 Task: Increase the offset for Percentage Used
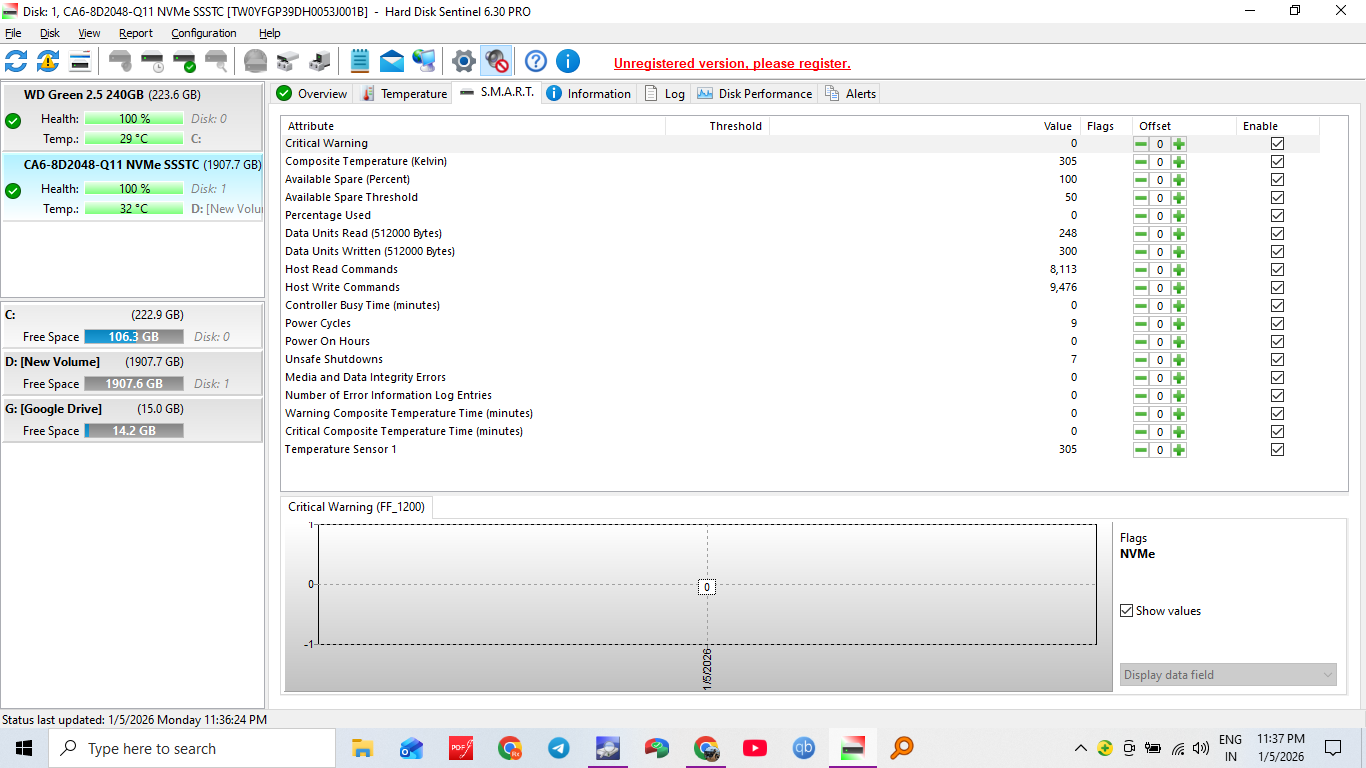pos(1179,216)
